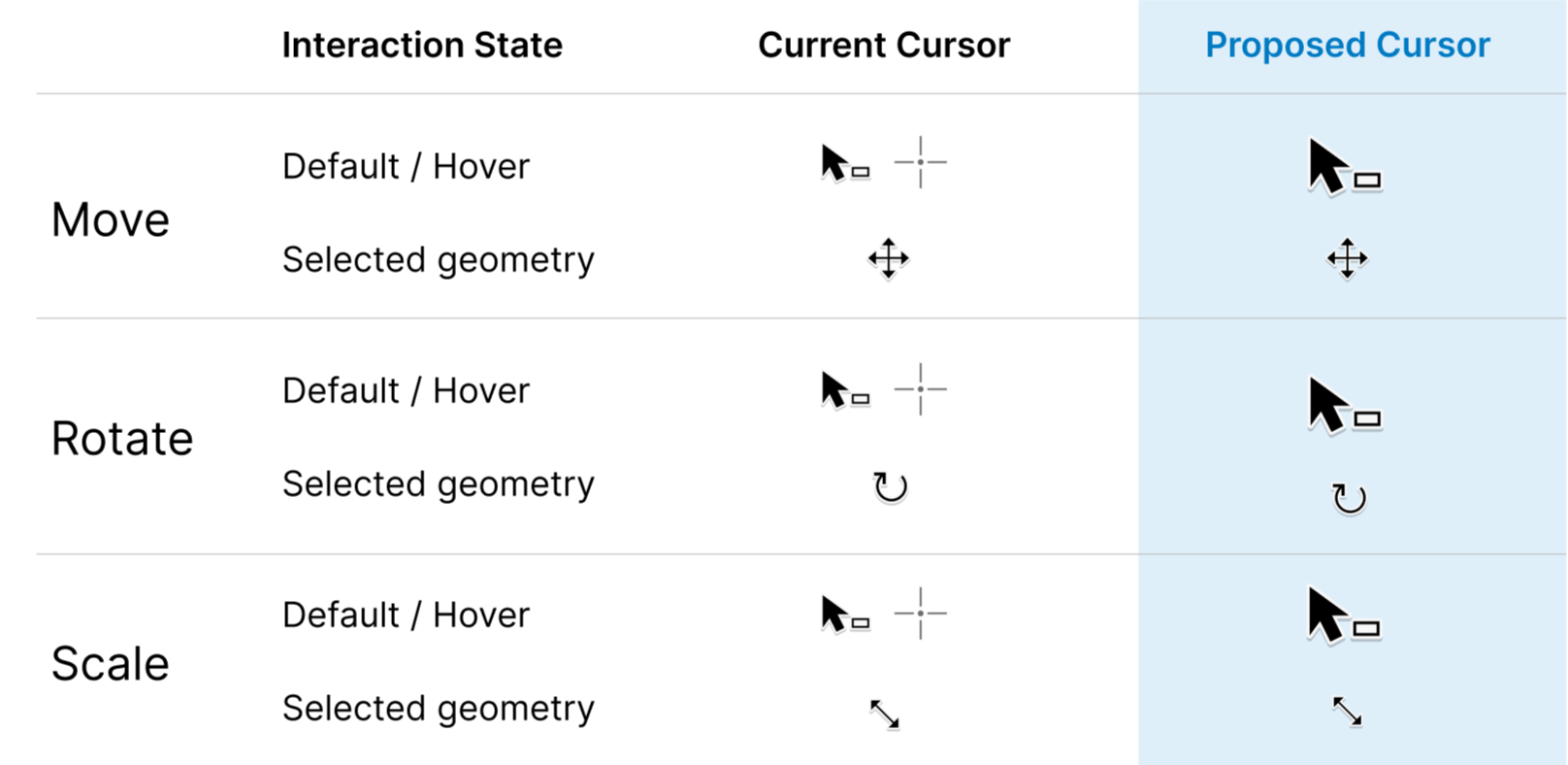Click the proposed Scale default arrow cursor

(1345, 615)
